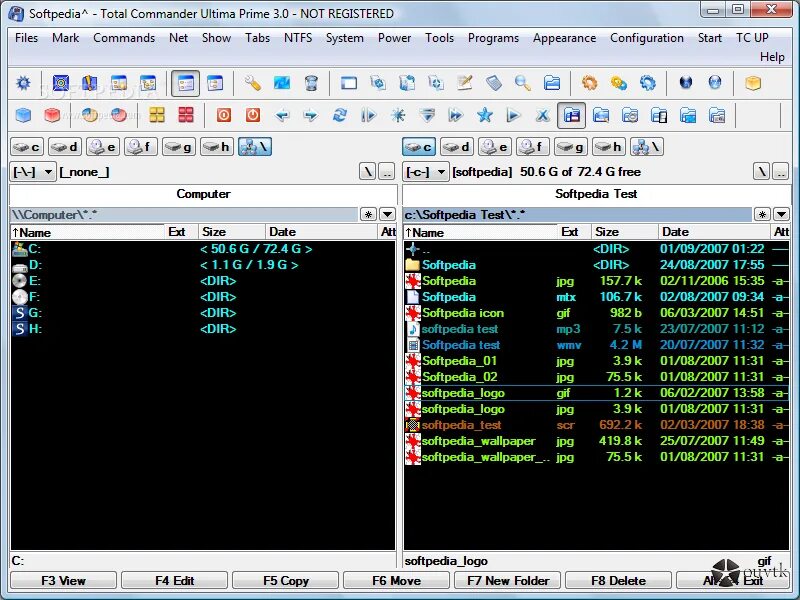The width and height of the screenshot is (800, 600).
Task: Click right panel asterisk favorites button
Action: 762,214
